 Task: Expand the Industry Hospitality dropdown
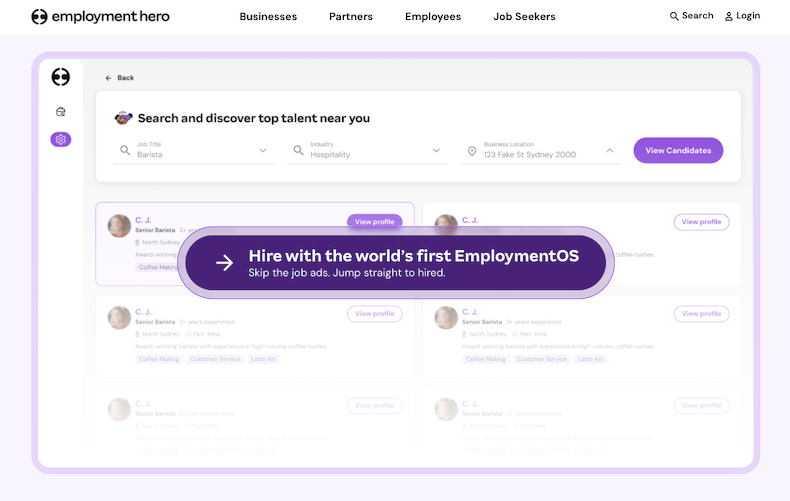pyautogui.click(x=436, y=150)
